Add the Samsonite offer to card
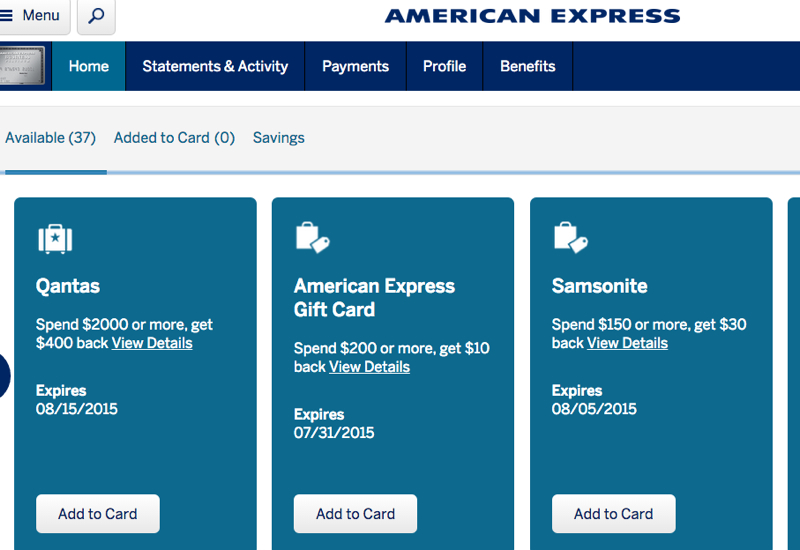Viewport: 800px width, 550px height. tap(613, 514)
